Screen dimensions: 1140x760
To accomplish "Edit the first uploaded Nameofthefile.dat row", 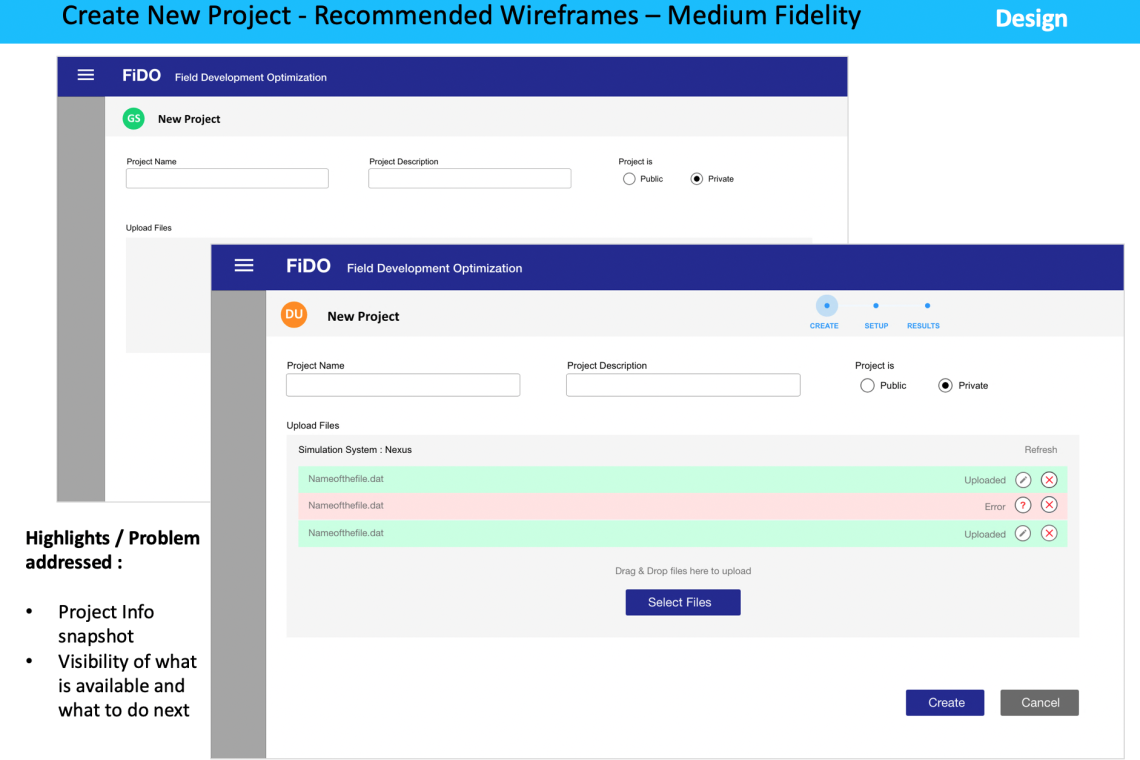I will click(1023, 480).
